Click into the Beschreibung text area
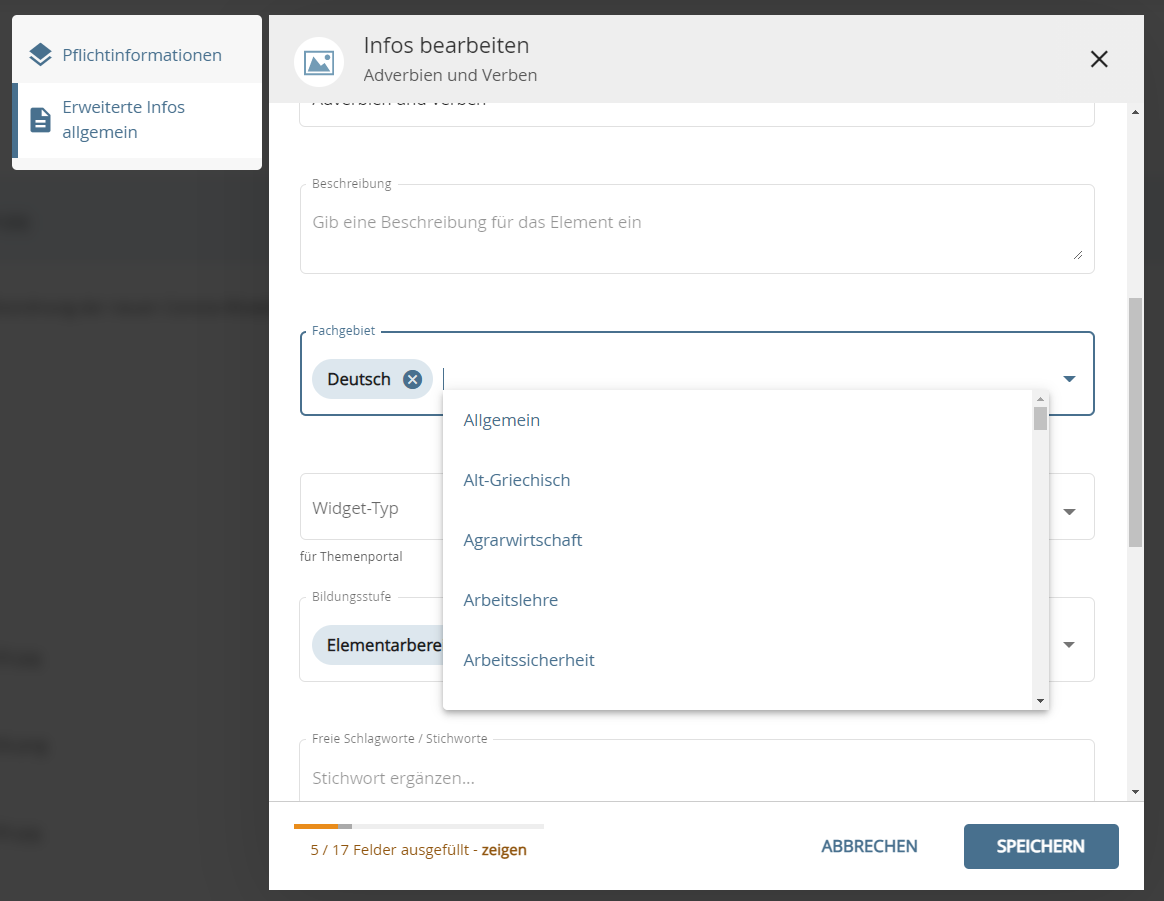This screenshot has height=901, width=1164. 696,229
